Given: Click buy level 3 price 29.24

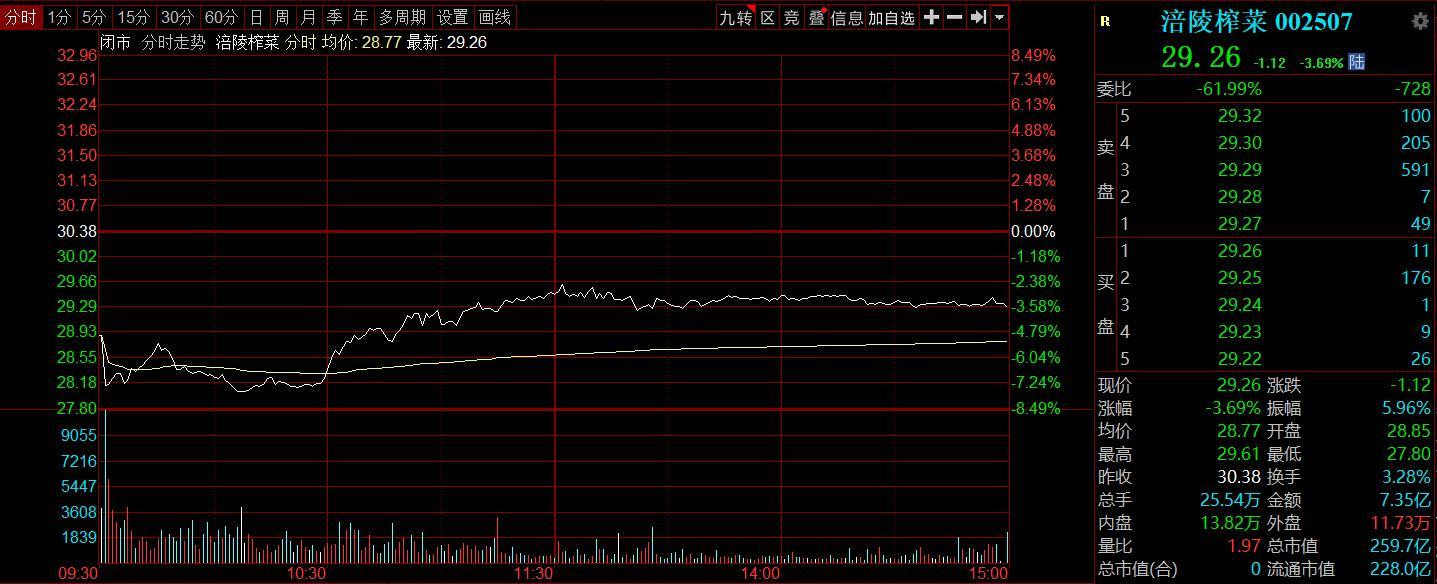Looking at the screenshot, I should [1240, 305].
